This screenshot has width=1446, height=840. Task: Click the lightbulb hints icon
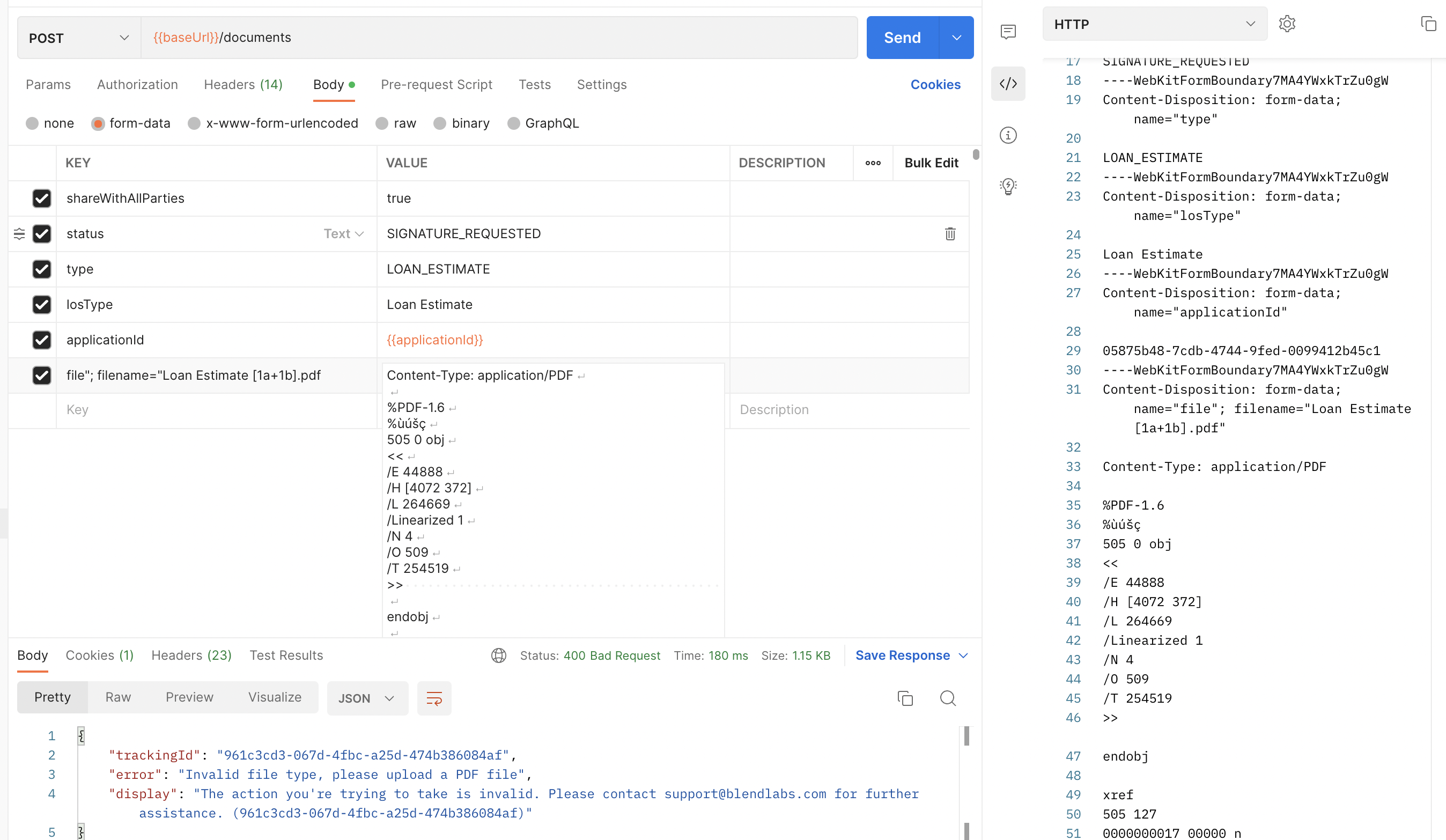(x=1008, y=187)
